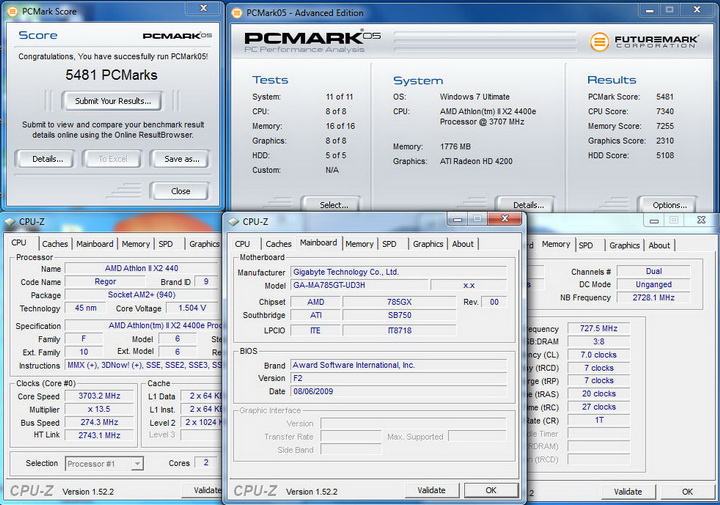Viewport: 720px width, 505px height.
Task: Open Memory tab in front CPU-Z window
Action: 359,244
